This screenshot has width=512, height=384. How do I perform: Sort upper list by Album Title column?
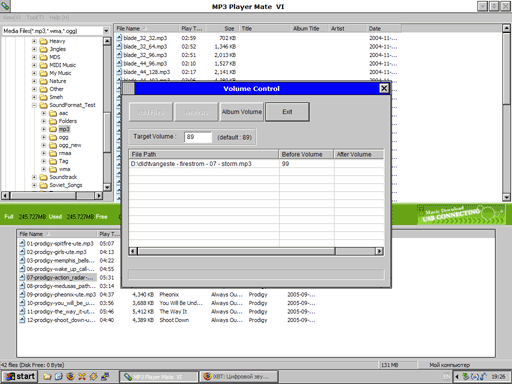click(309, 29)
